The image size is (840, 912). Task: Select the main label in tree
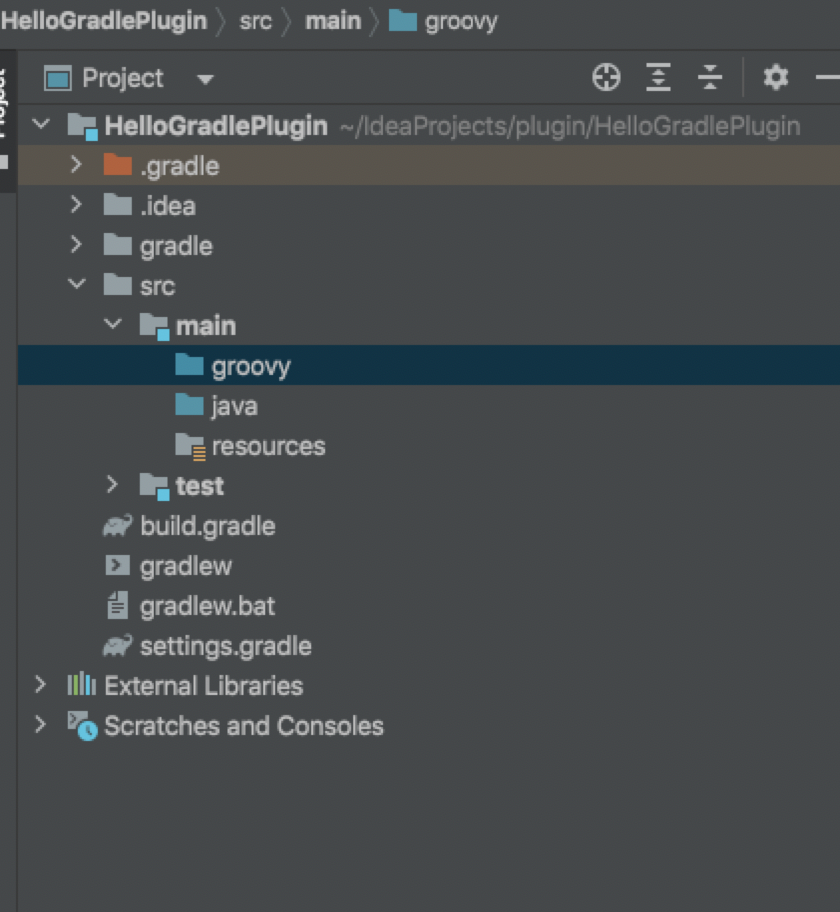[x=206, y=326]
